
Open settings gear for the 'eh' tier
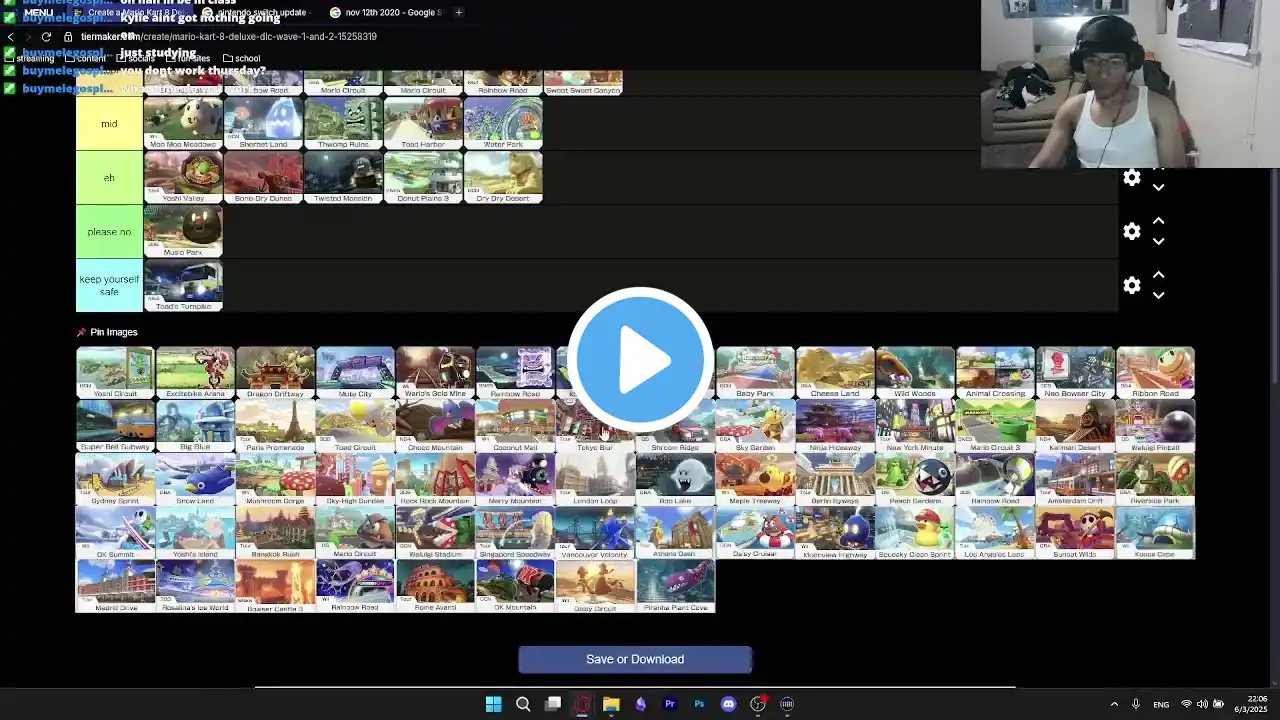tap(1132, 177)
